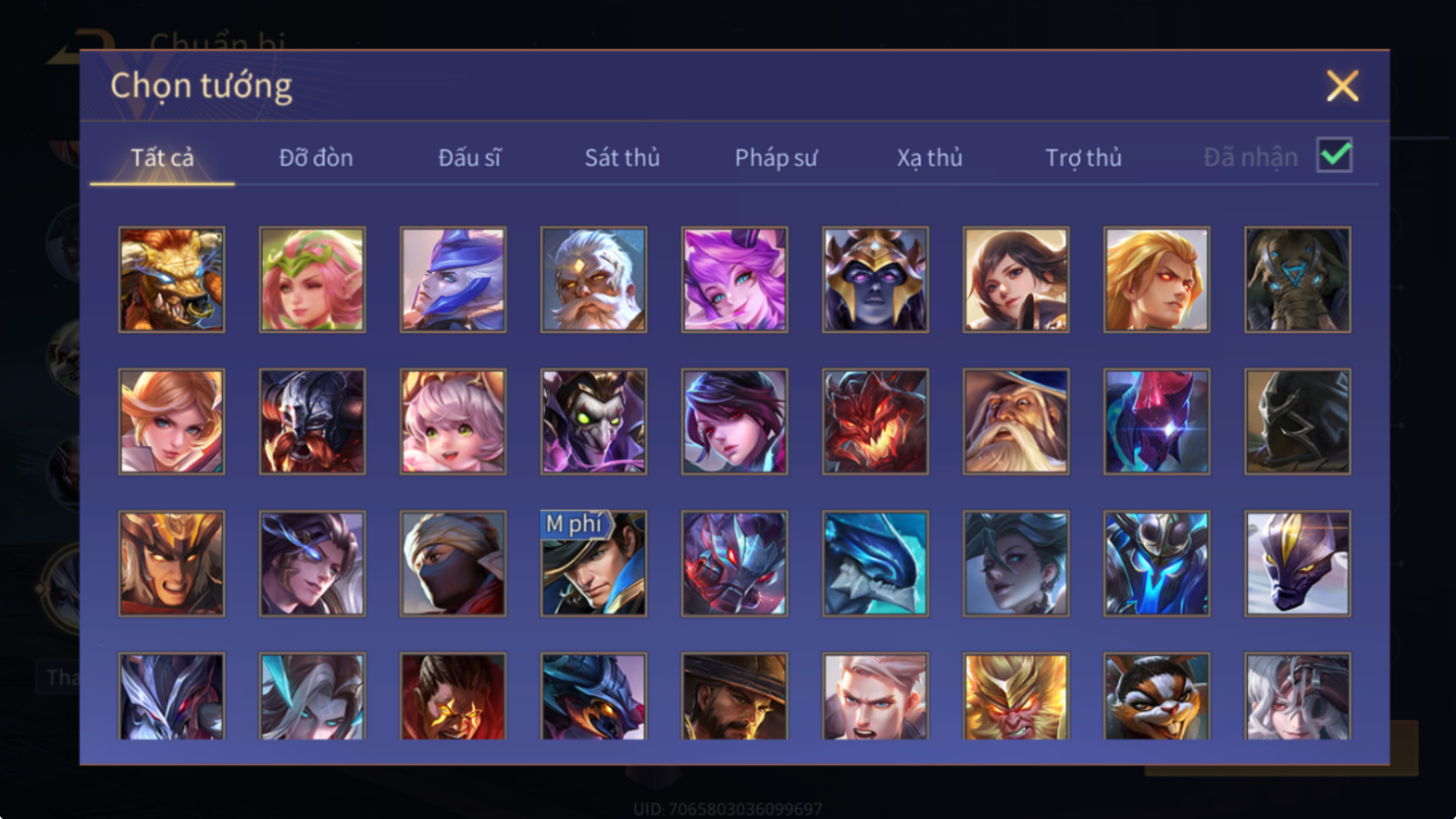Toggle the 'Đã nhận' checkbox
The height and width of the screenshot is (819, 1456).
point(1334,155)
